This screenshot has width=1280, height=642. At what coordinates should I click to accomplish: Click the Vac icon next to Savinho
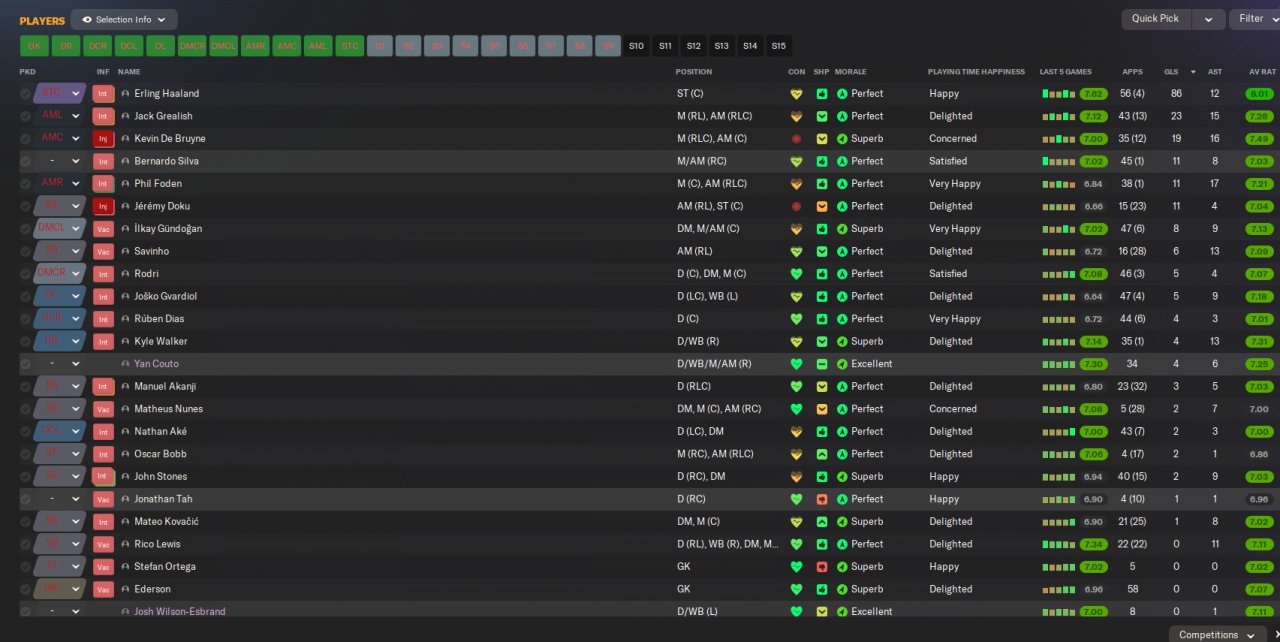[103, 251]
